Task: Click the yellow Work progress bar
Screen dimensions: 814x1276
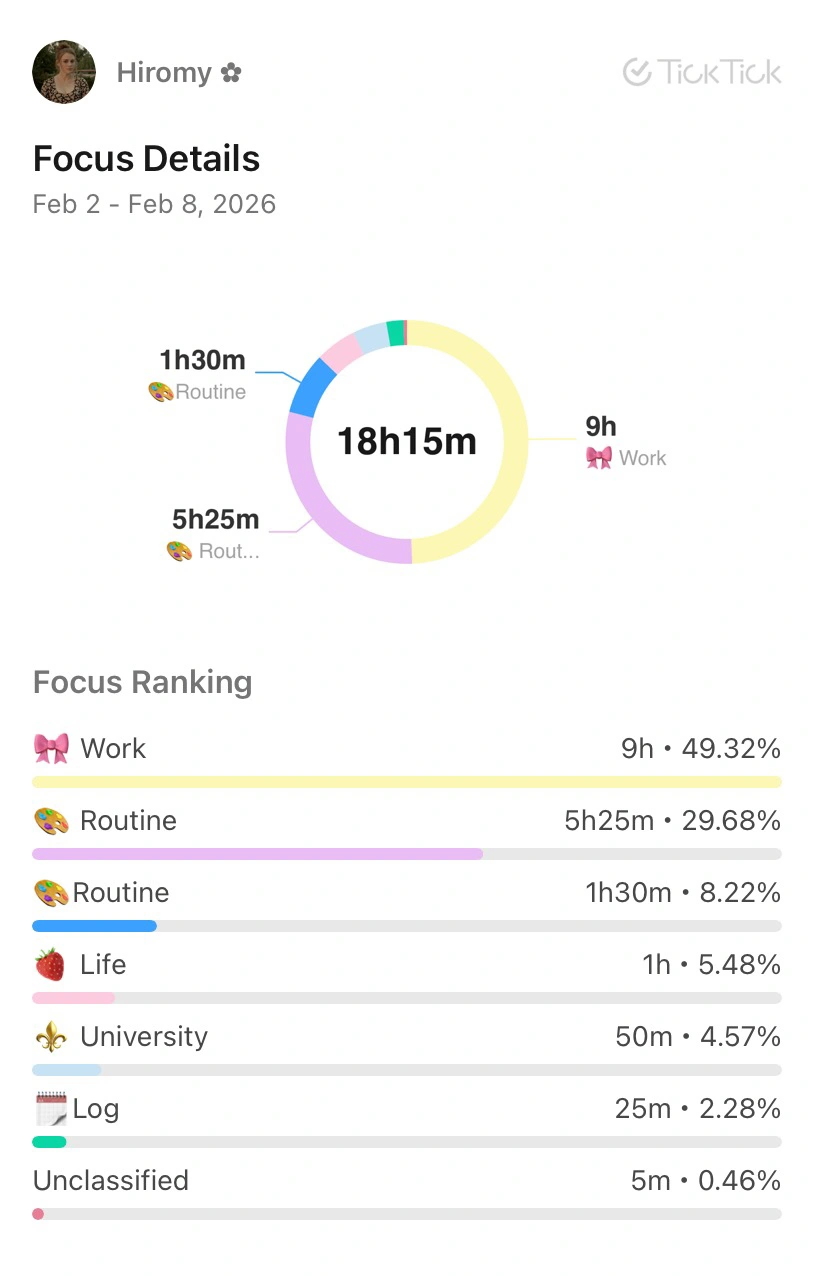Action: click(406, 782)
